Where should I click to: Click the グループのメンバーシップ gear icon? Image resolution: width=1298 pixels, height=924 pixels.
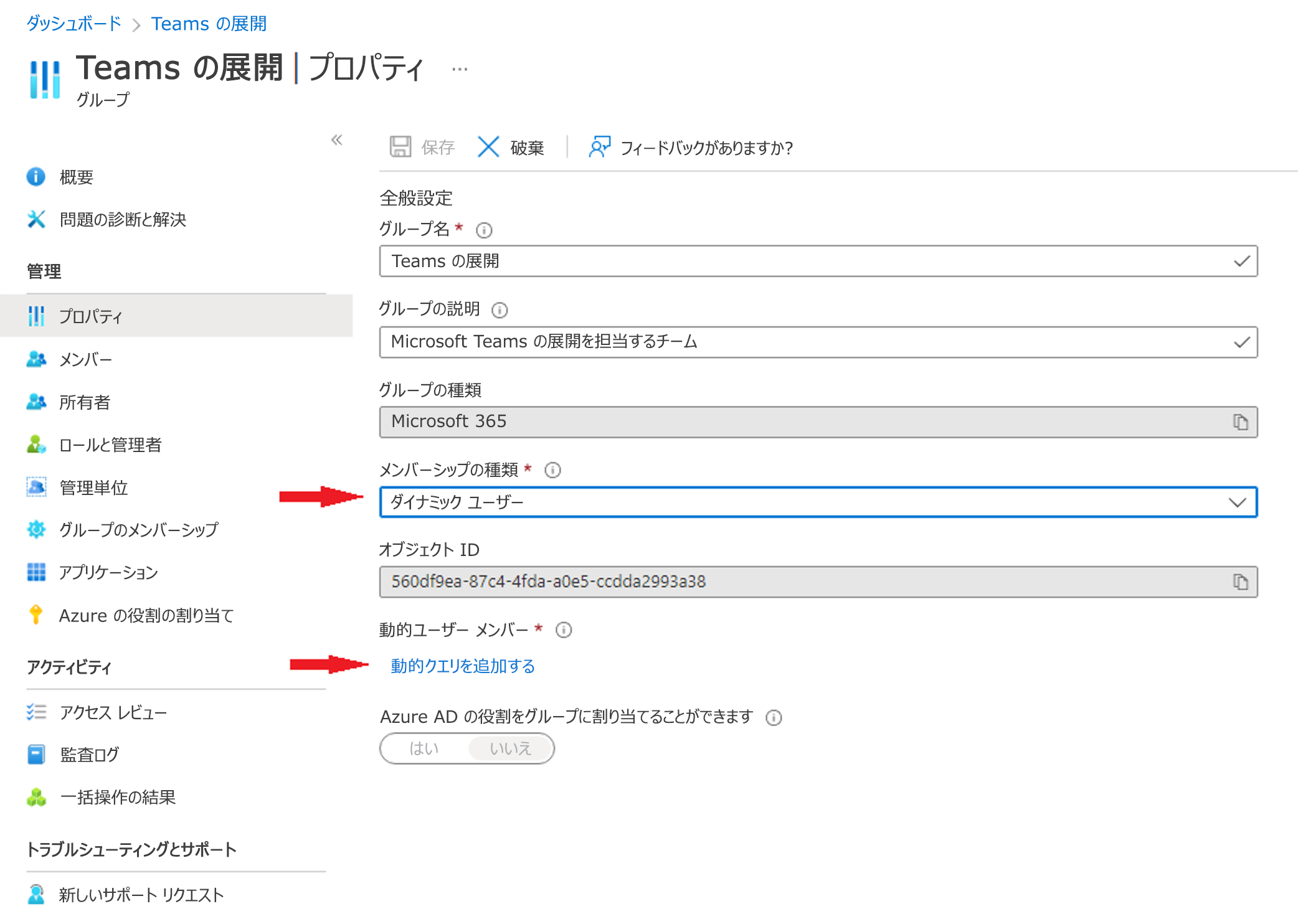[x=36, y=529]
